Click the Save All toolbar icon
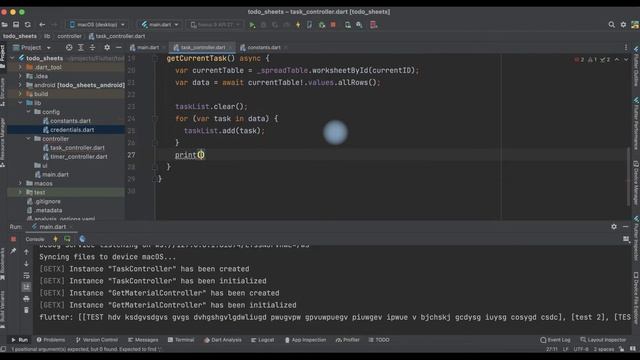The width and height of the screenshot is (640, 360). tap(16, 25)
